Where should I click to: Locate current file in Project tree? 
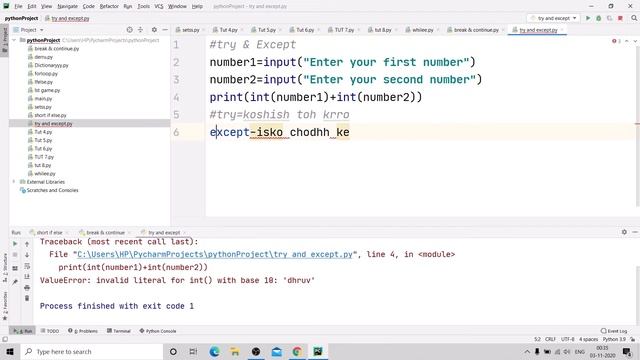[129, 30]
